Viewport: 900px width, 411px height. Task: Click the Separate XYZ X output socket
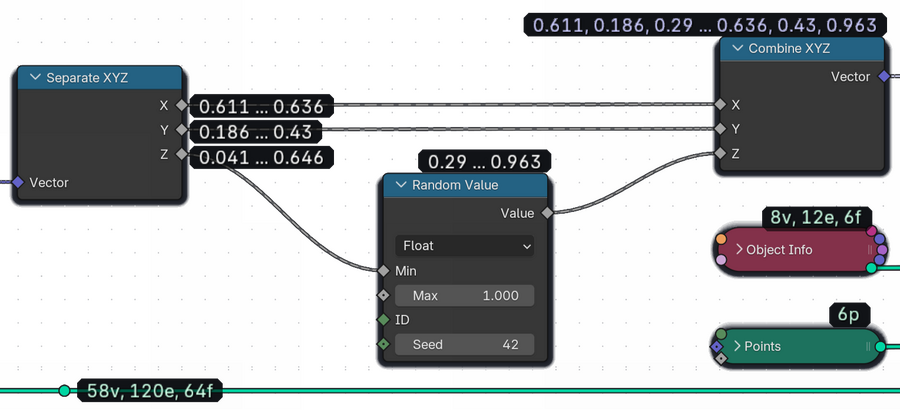coord(181,105)
